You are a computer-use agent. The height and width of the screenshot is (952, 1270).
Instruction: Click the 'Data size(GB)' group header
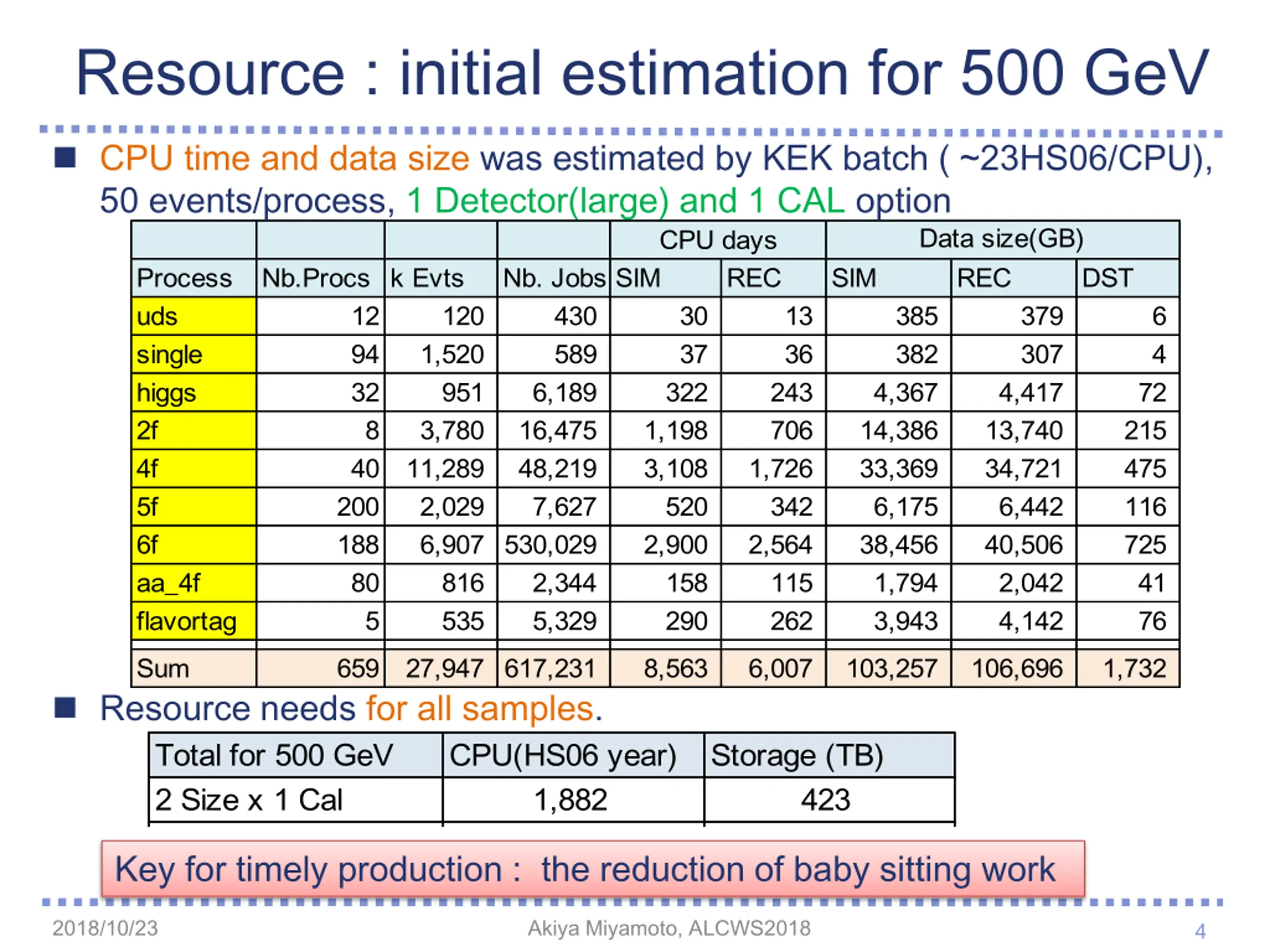coord(1003,239)
